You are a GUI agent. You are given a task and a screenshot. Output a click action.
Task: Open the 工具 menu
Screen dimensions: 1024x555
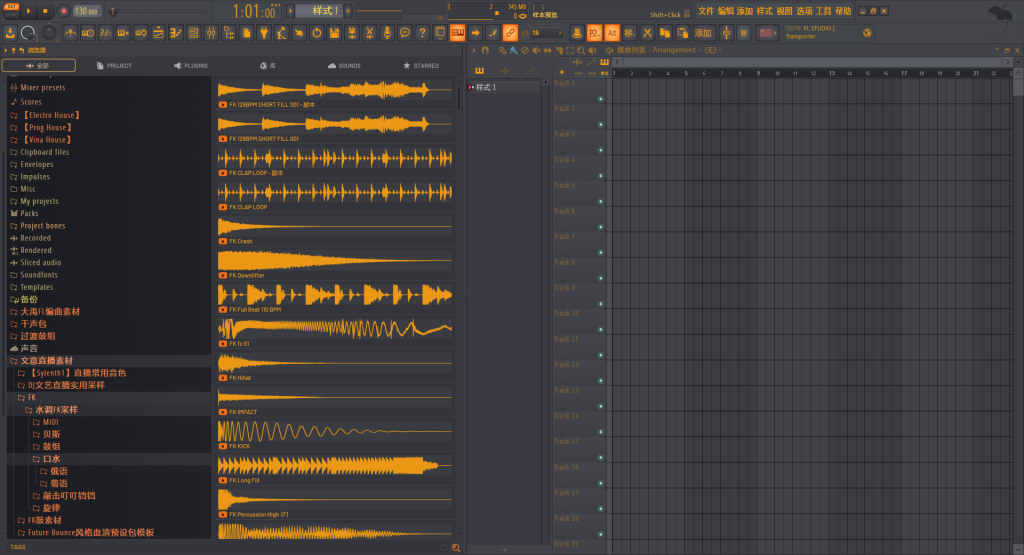[824, 11]
